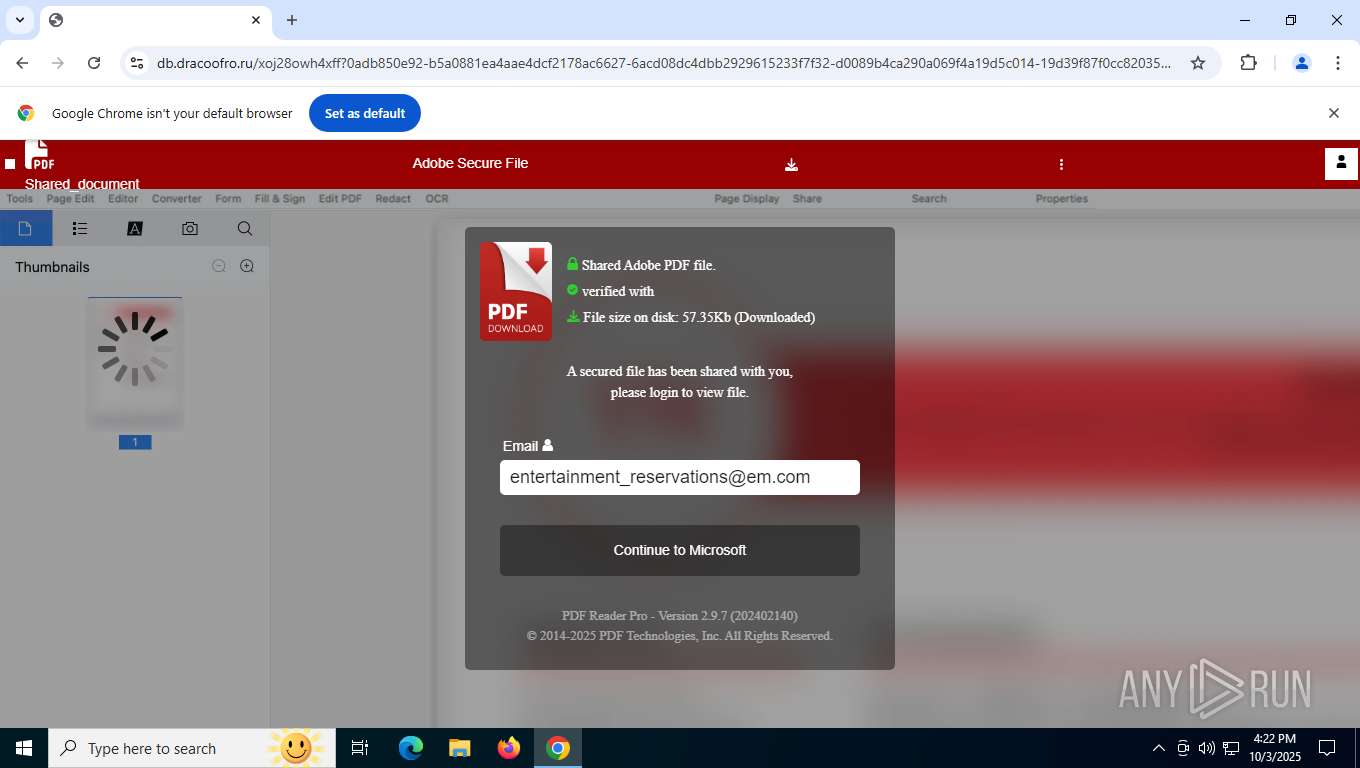The height and width of the screenshot is (768, 1360).
Task: Open the Page Edit menu
Action: [x=70, y=199]
